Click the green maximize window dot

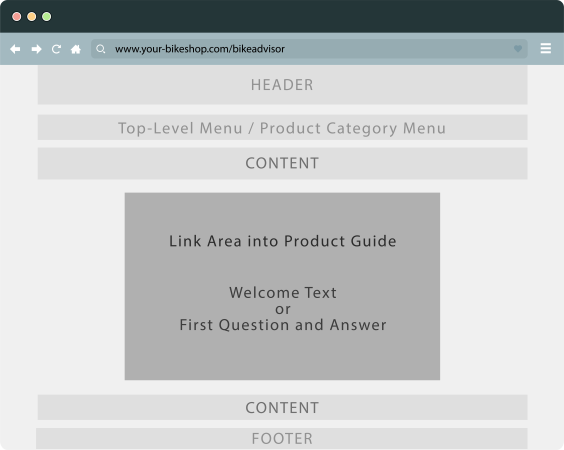click(47, 17)
